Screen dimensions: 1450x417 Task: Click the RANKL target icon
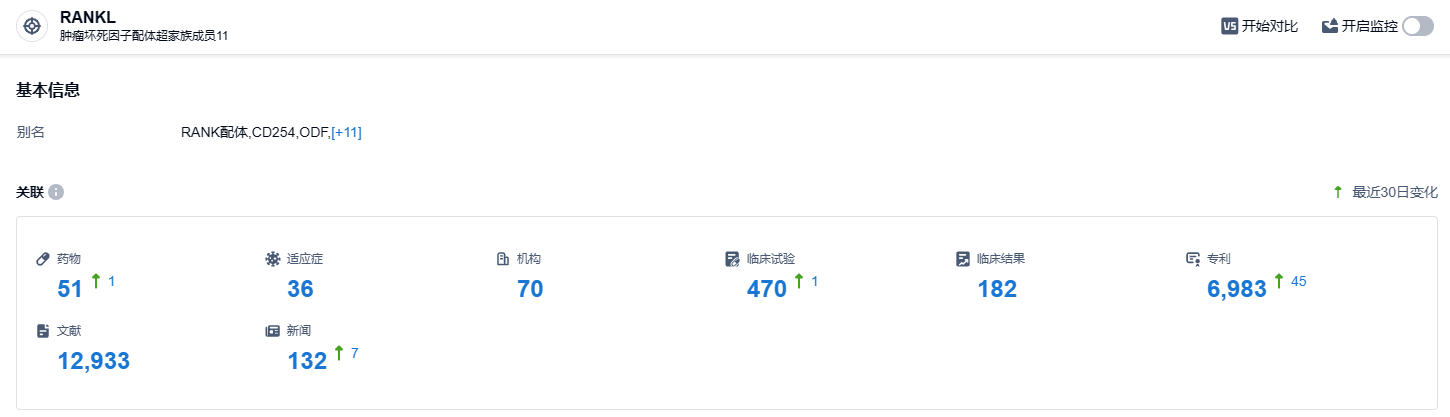point(32,27)
